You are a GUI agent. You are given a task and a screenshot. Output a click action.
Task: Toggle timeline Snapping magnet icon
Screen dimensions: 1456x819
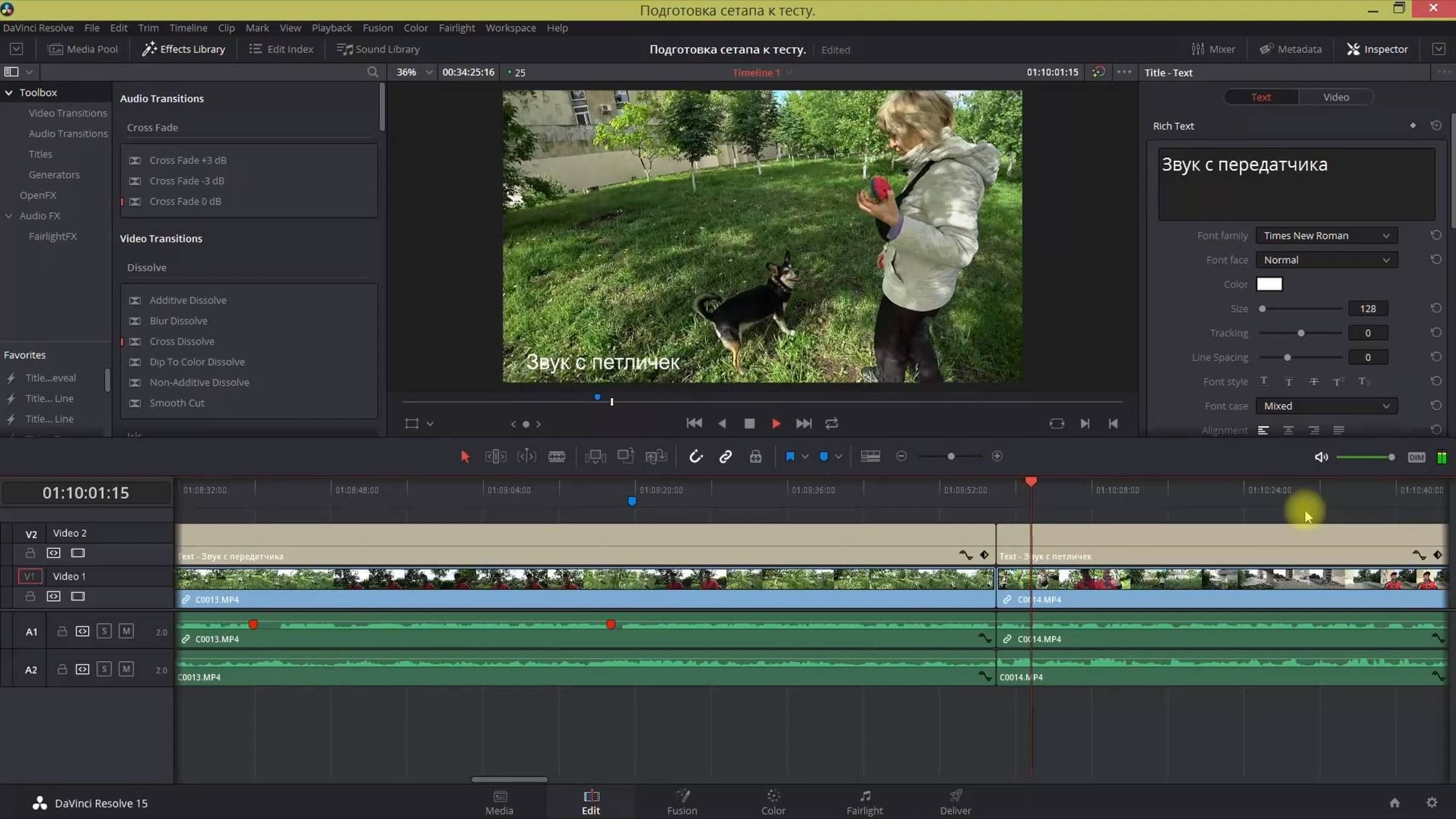click(695, 457)
